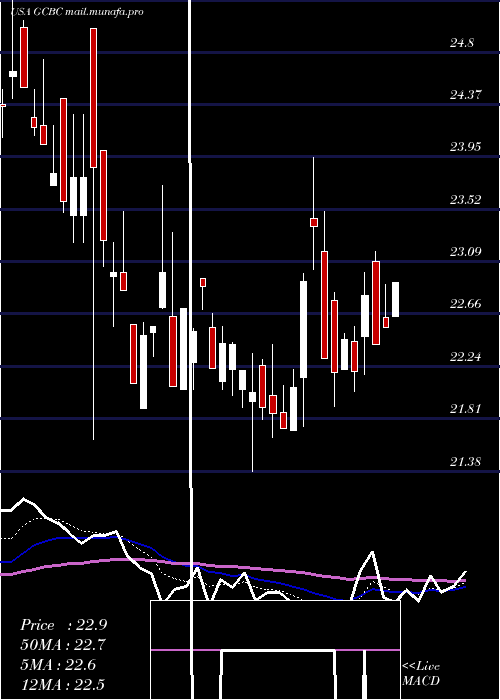Image resolution: width=500 pixels, height=700 pixels.
Task: Click the 23.52 price axis label
Action: (x=465, y=200)
